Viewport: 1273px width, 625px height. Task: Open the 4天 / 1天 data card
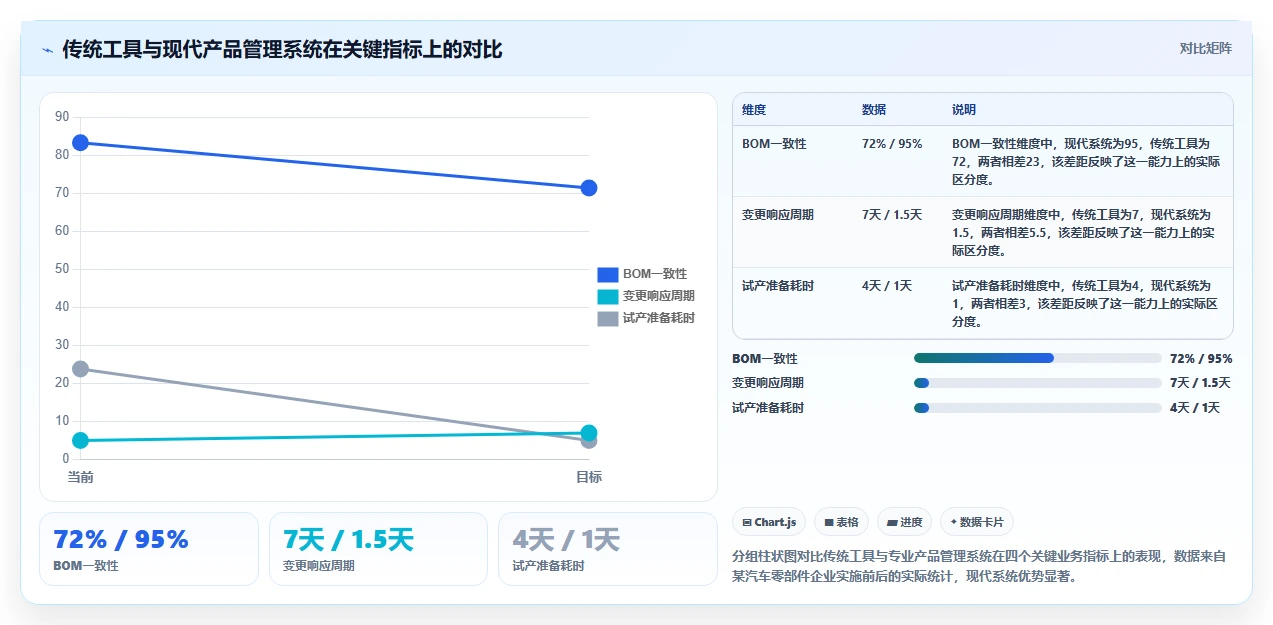608,549
